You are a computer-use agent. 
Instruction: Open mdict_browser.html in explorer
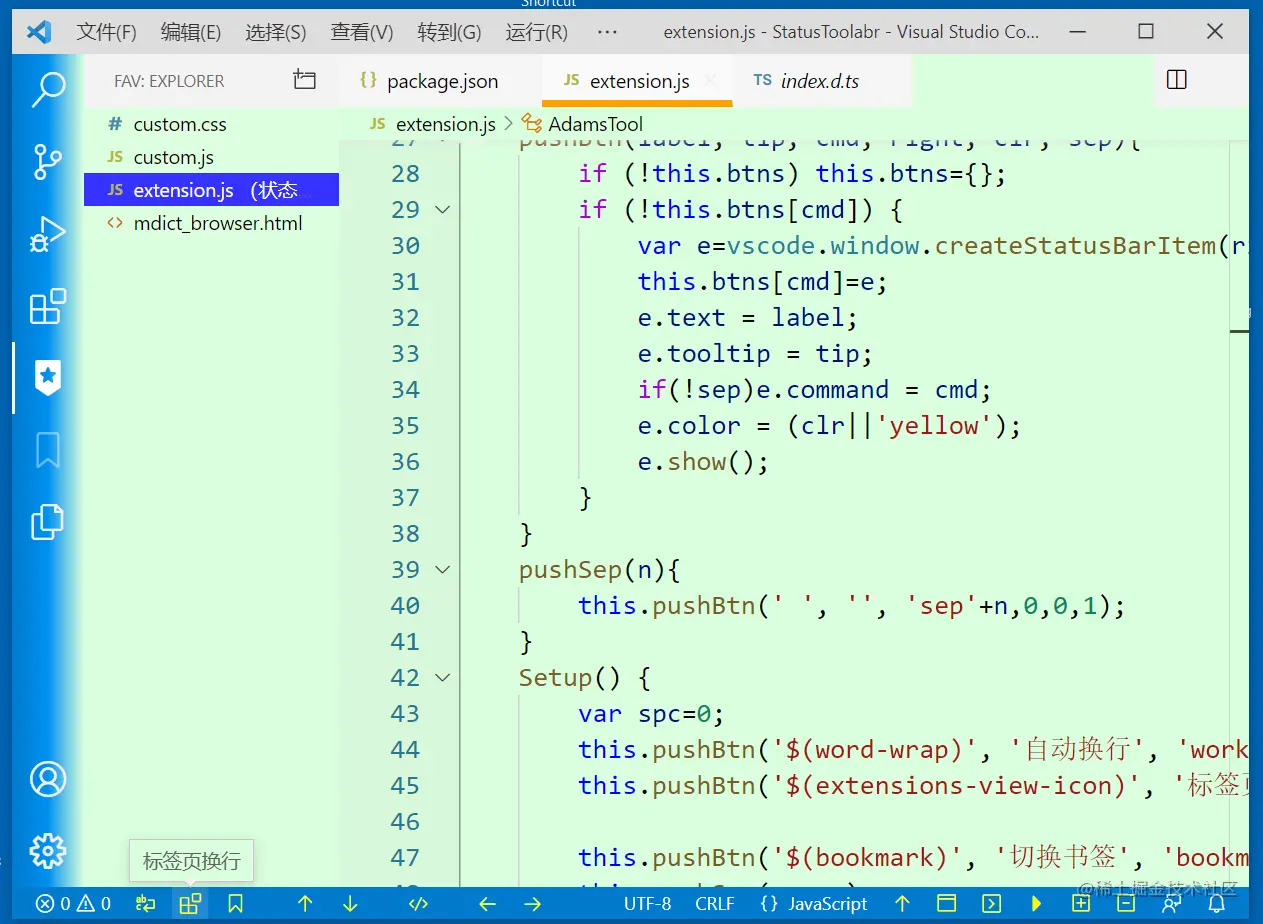coord(211,223)
